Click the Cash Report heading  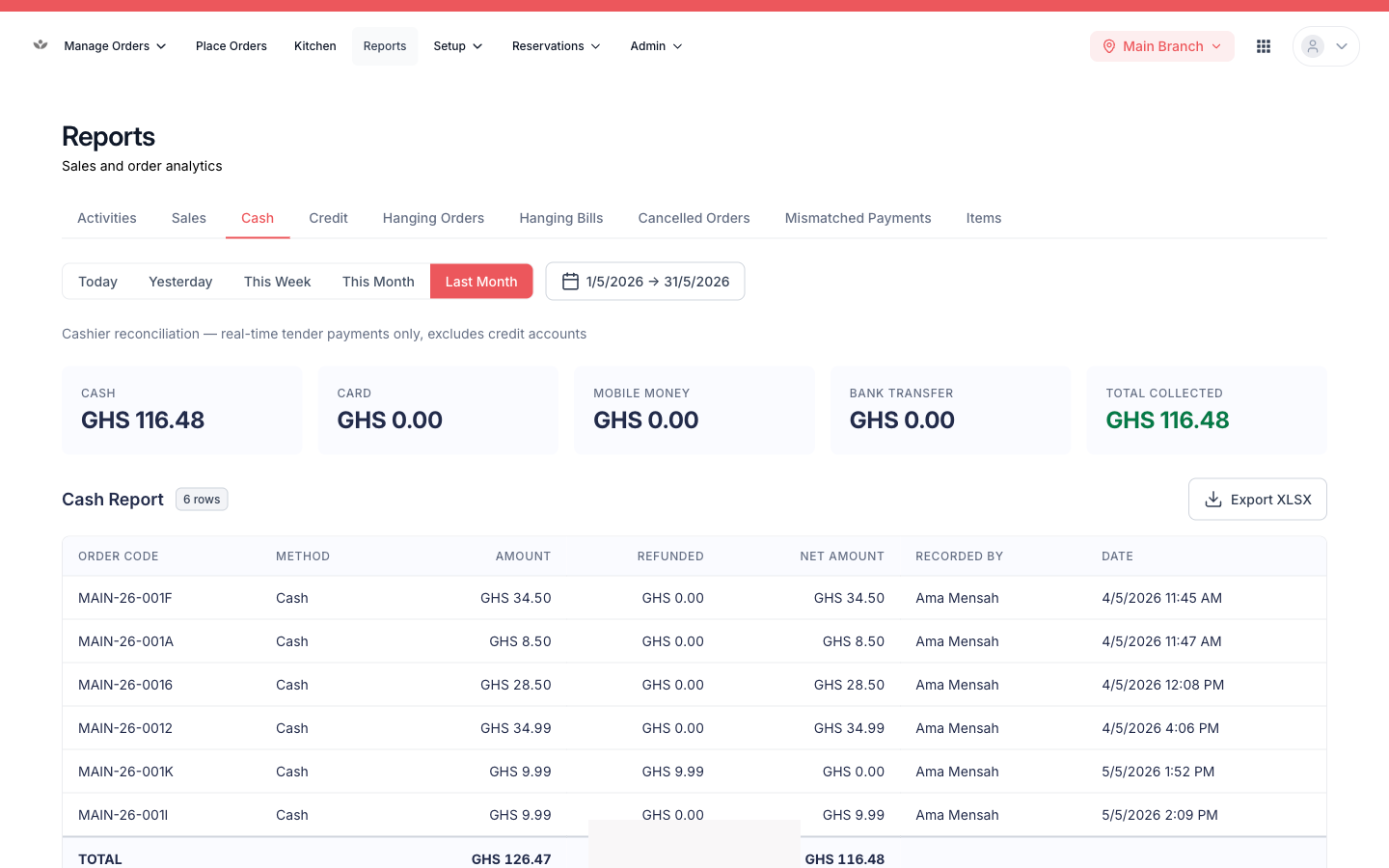point(113,500)
